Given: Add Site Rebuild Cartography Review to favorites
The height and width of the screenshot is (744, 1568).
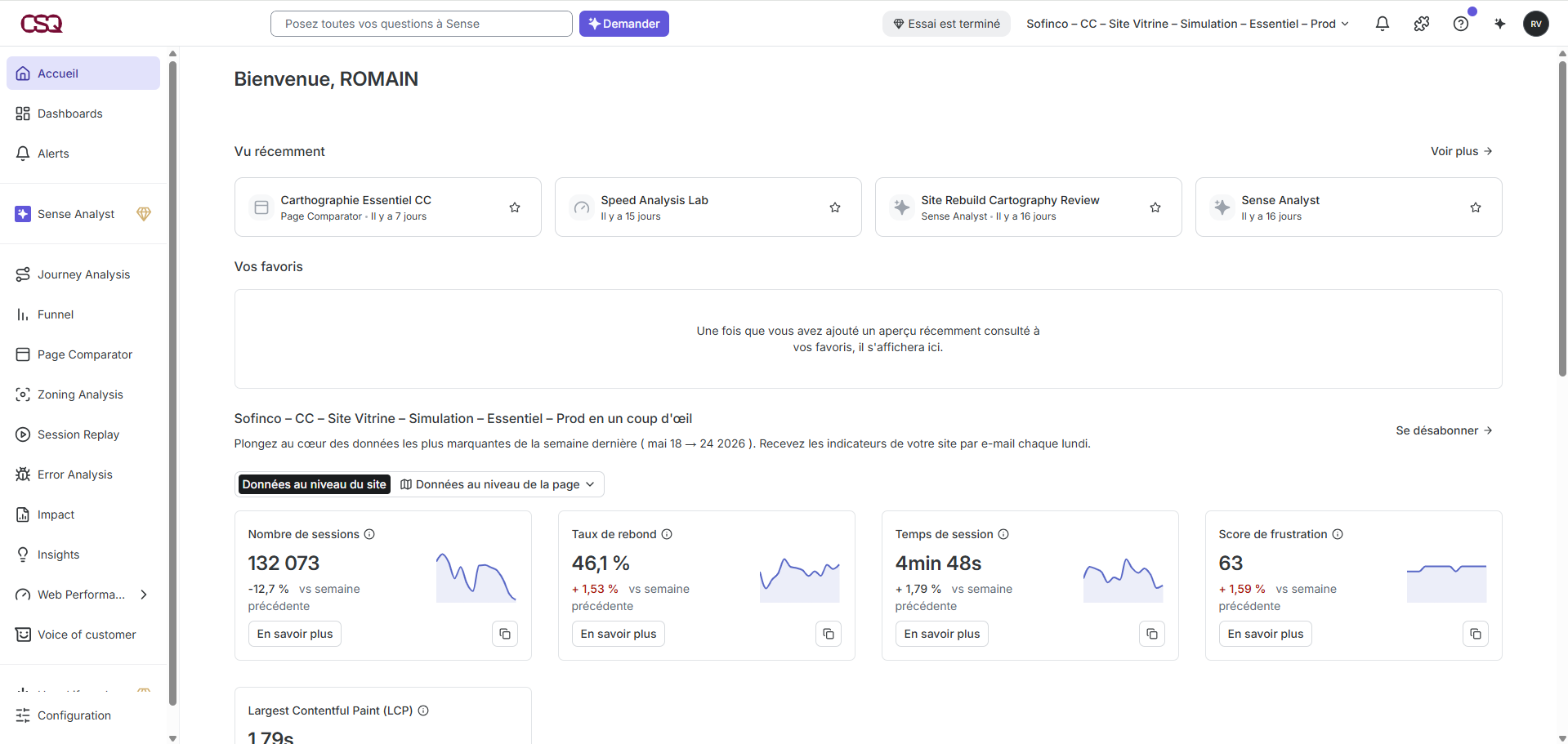Looking at the screenshot, I should click(1155, 207).
